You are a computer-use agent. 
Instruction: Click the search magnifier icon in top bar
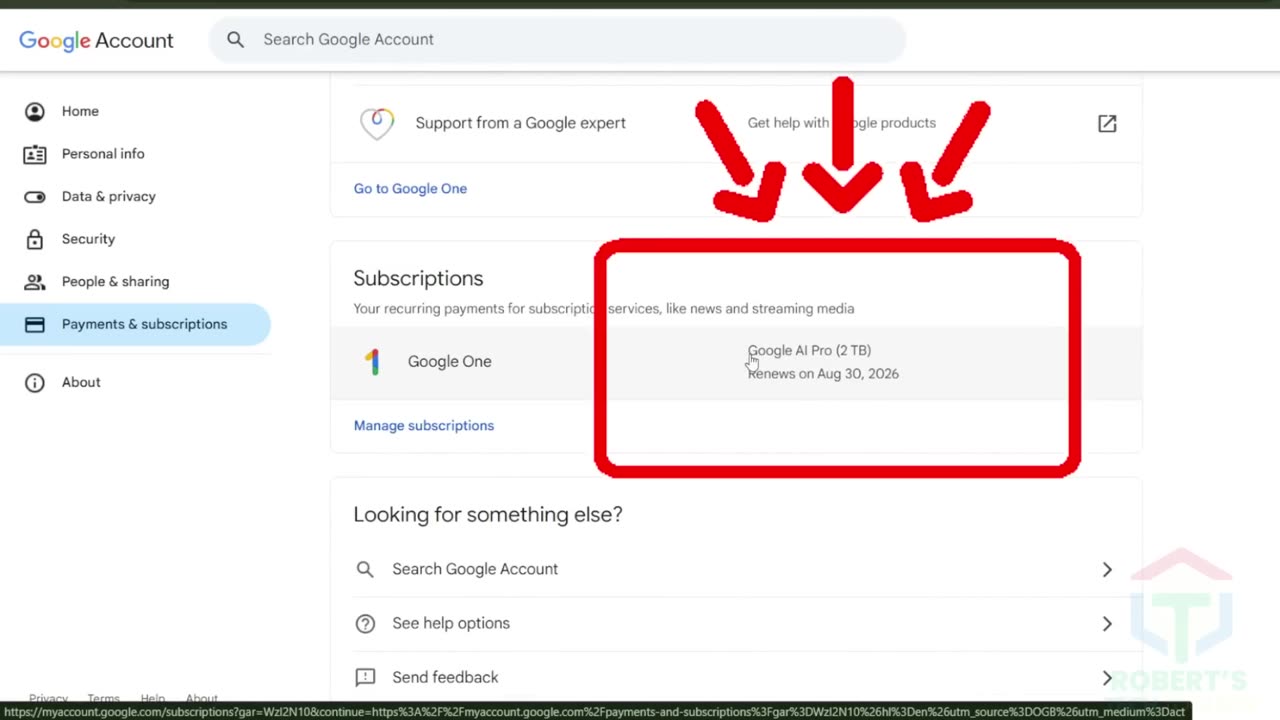235,39
